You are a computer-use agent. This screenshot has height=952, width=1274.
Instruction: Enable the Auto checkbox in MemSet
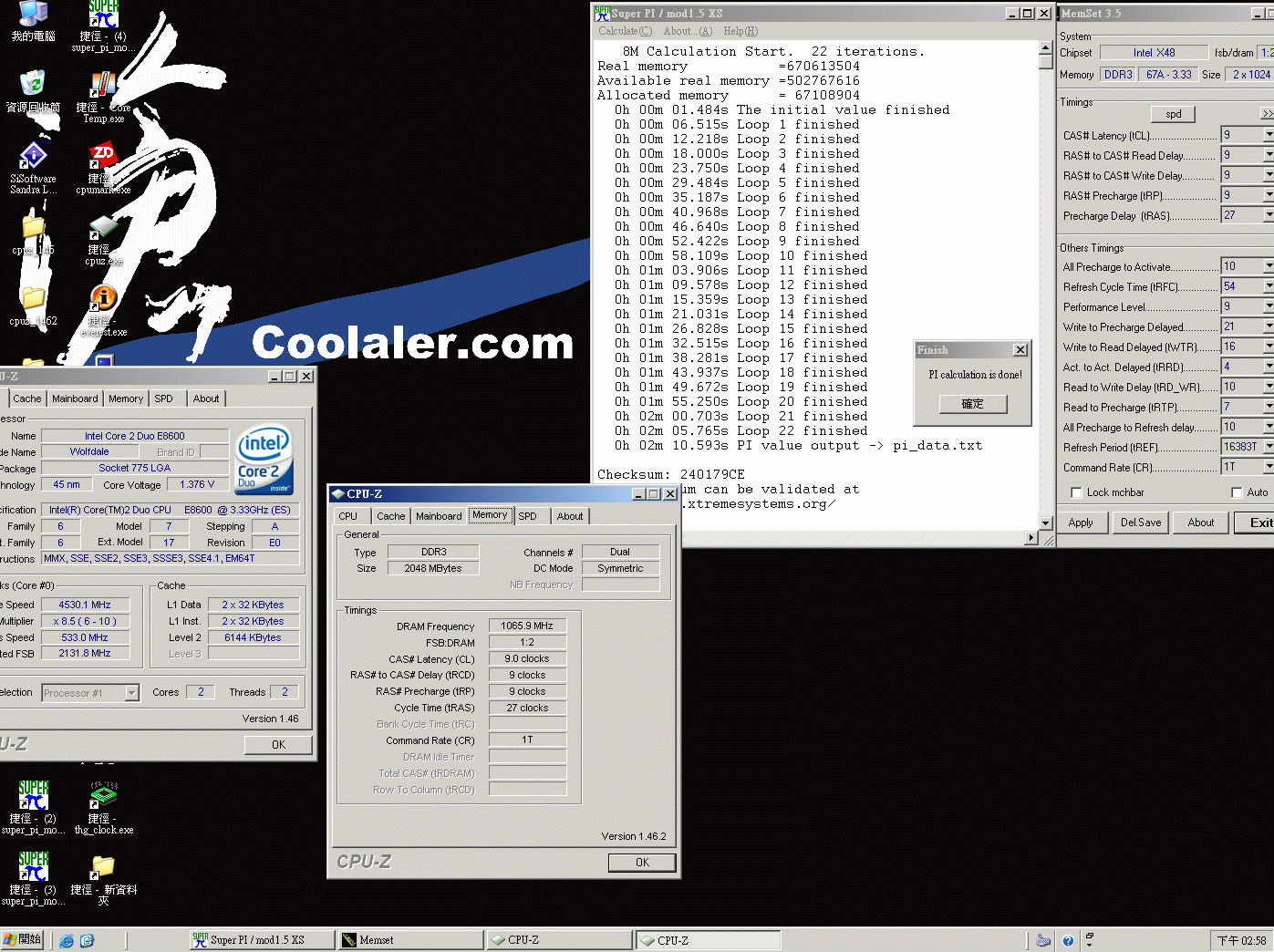pos(1237,492)
